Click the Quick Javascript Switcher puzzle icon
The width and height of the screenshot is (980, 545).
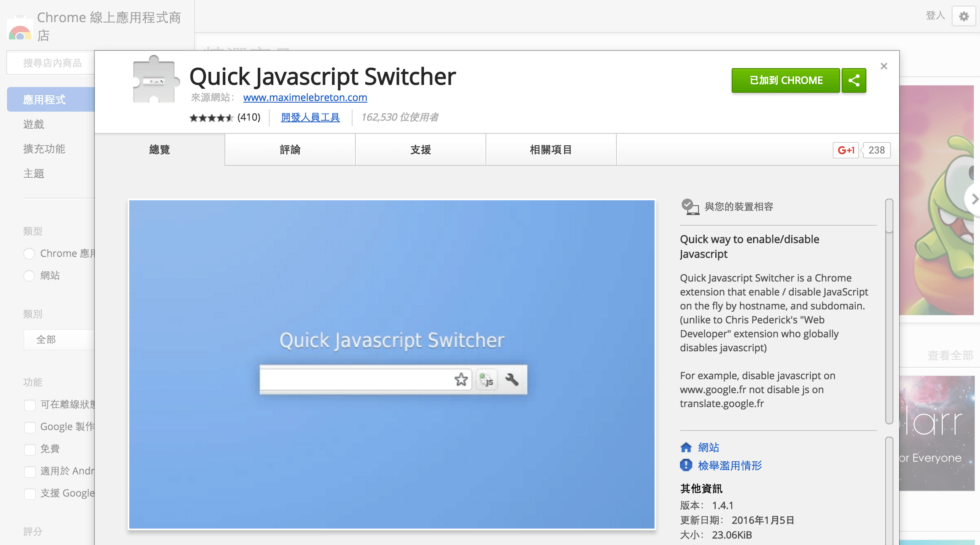point(156,80)
